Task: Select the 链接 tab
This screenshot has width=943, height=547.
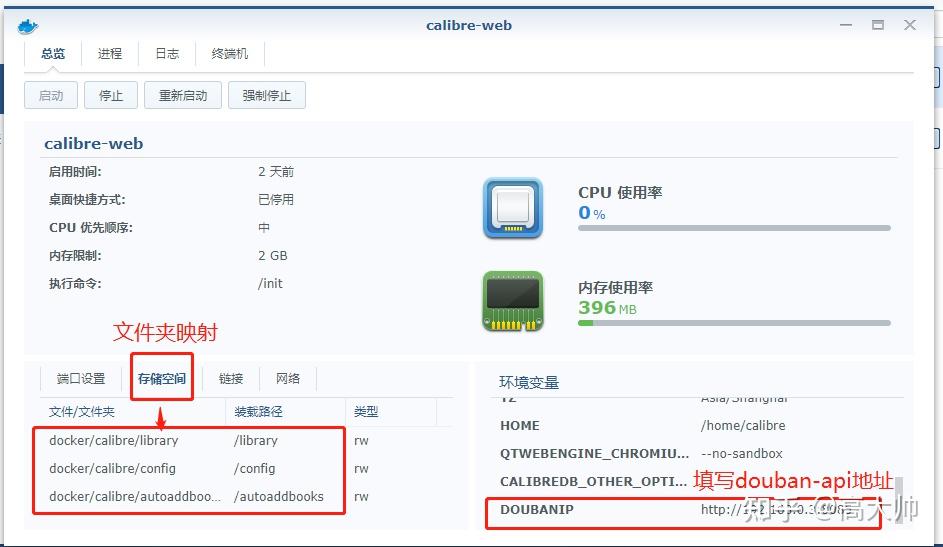Action: (x=230, y=379)
